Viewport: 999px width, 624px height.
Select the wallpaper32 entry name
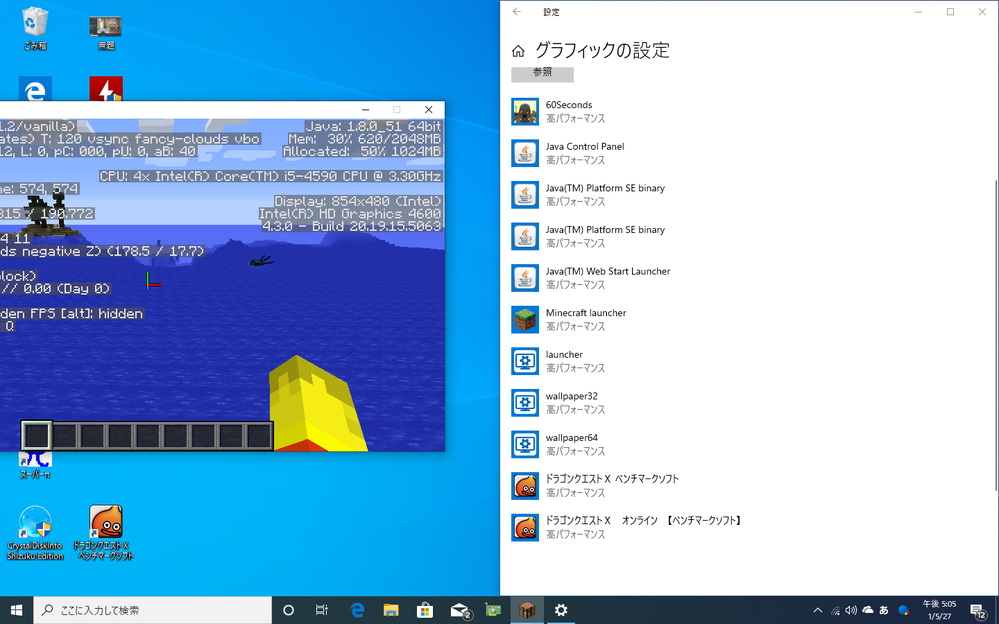point(571,396)
